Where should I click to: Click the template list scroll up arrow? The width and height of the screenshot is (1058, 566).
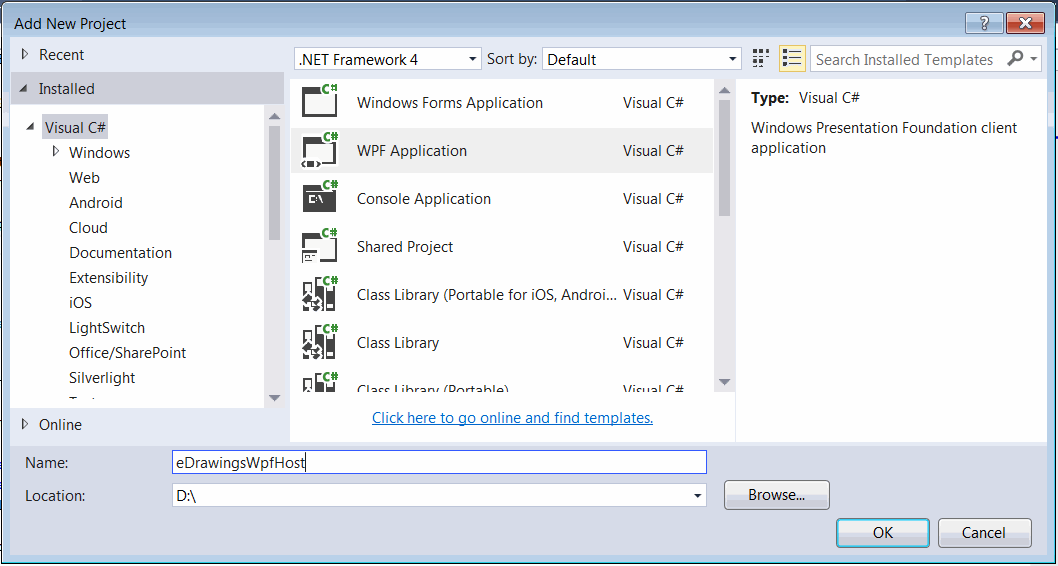pos(725,90)
